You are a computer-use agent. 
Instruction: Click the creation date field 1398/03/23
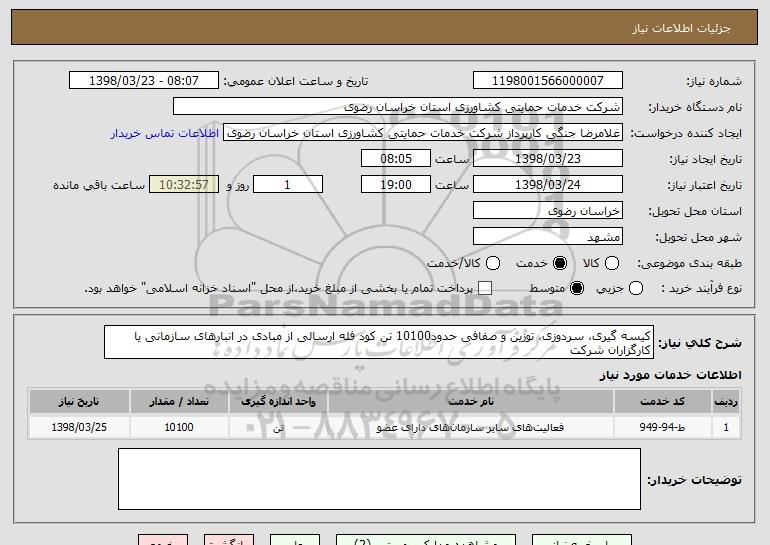coord(548,158)
